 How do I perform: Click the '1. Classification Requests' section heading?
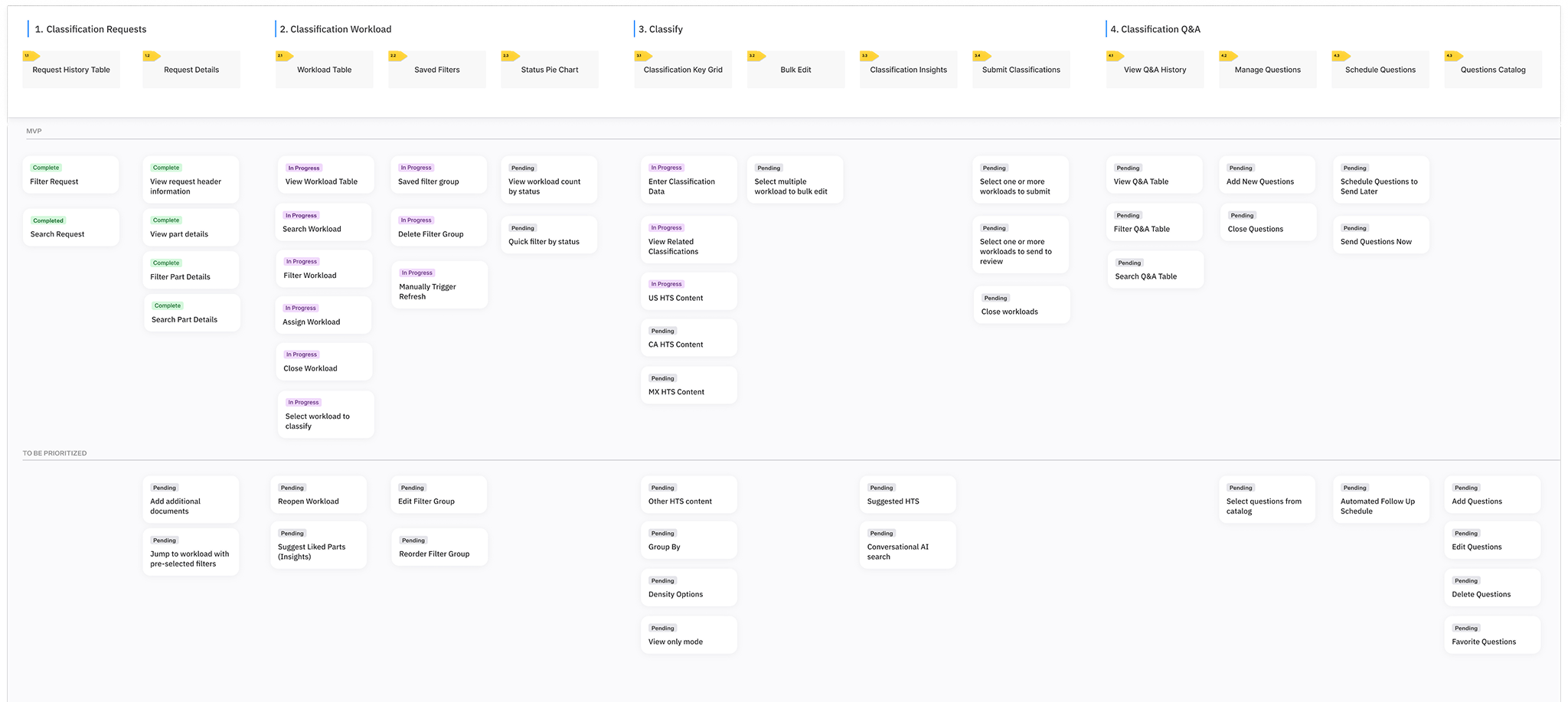tap(90, 29)
